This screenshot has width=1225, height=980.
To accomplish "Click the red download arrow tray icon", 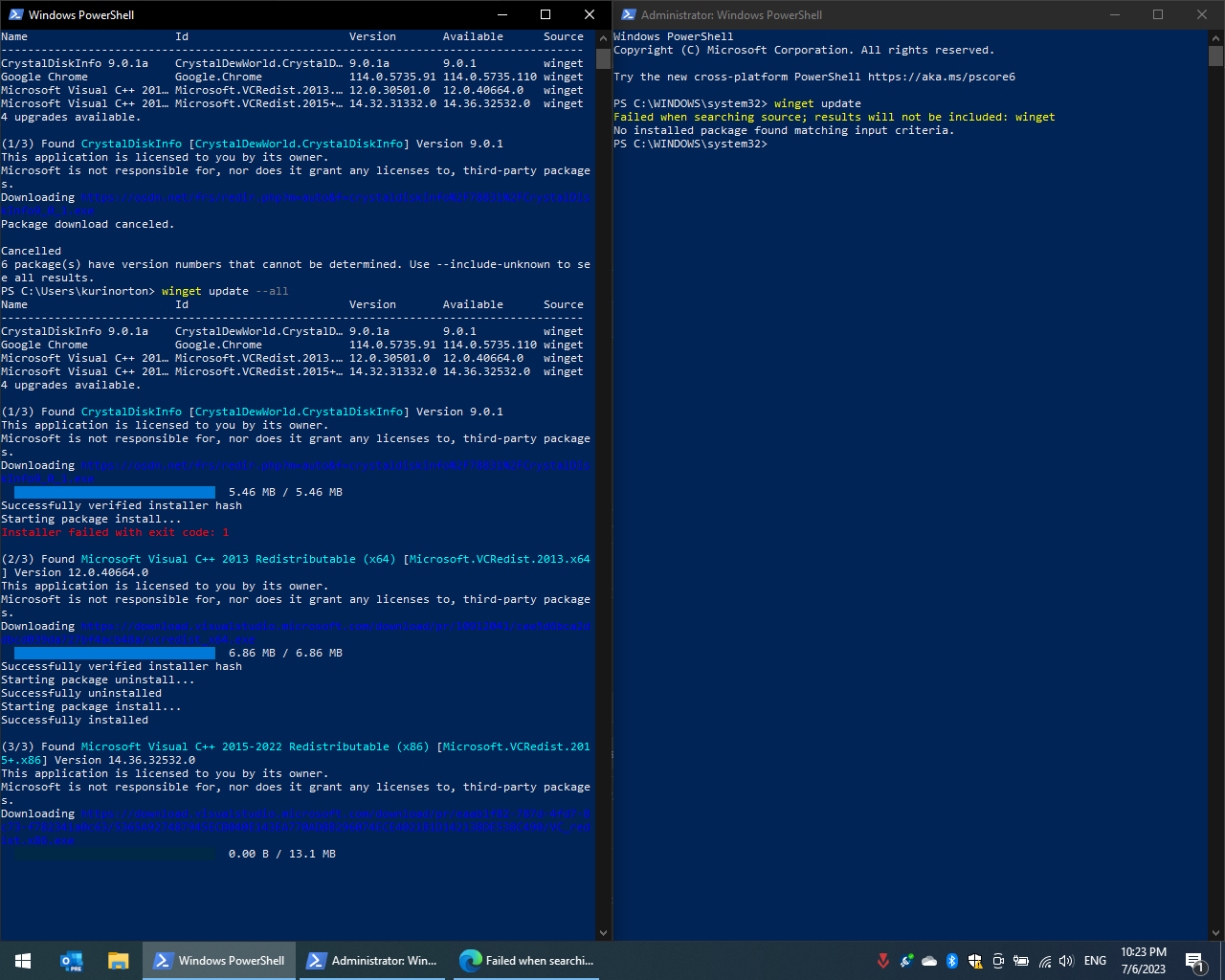I will (x=882, y=961).
